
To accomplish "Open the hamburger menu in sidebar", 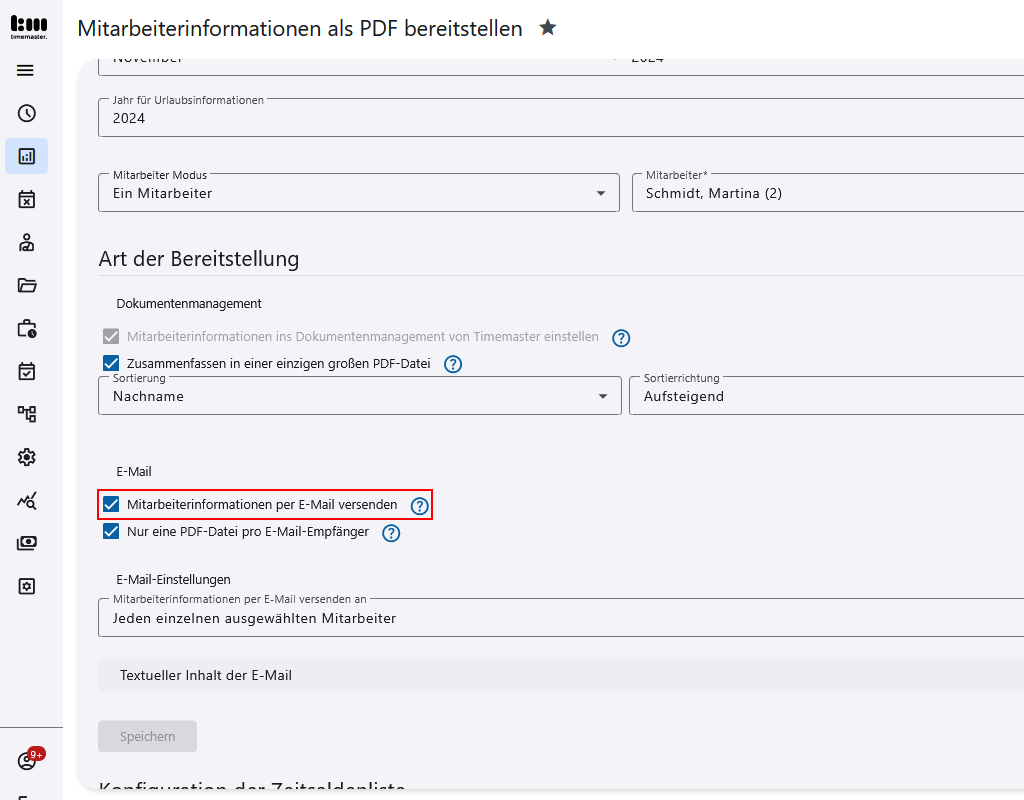I will 26,70.
